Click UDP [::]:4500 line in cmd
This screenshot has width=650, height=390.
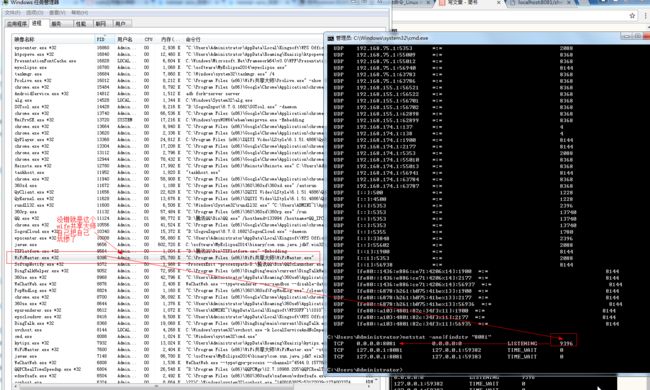(x=453, y=199)
